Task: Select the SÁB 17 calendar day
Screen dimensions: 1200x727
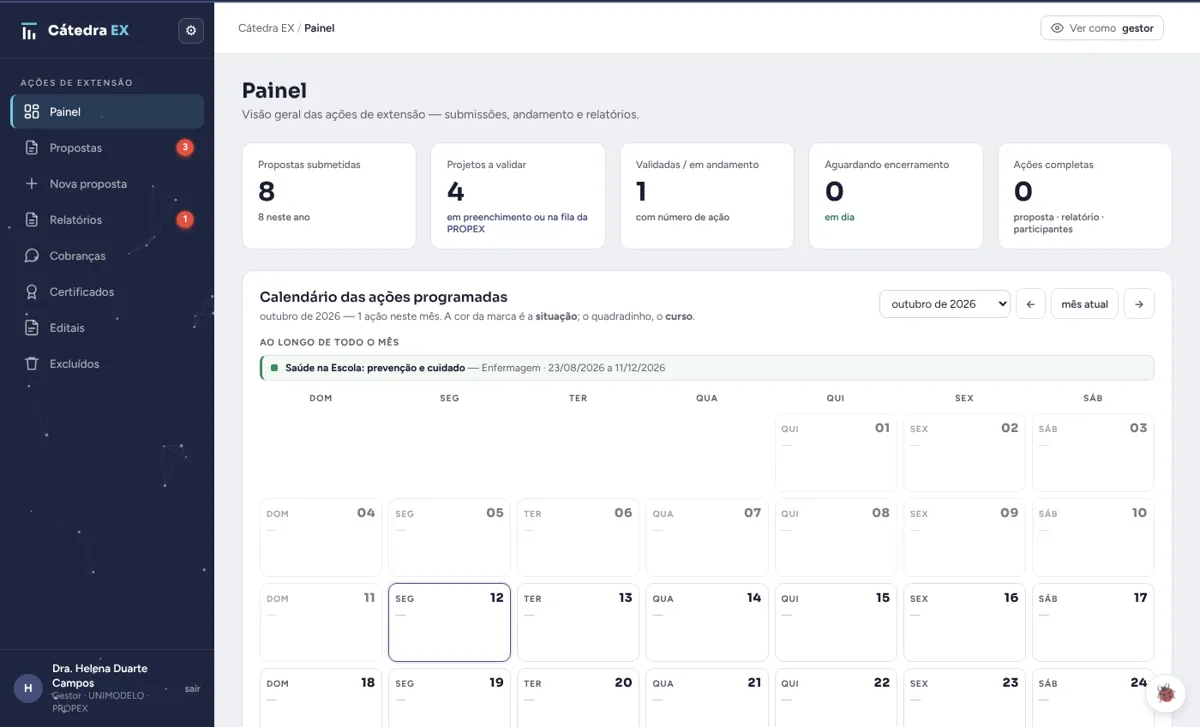Action: click(x=1093, y=622)
